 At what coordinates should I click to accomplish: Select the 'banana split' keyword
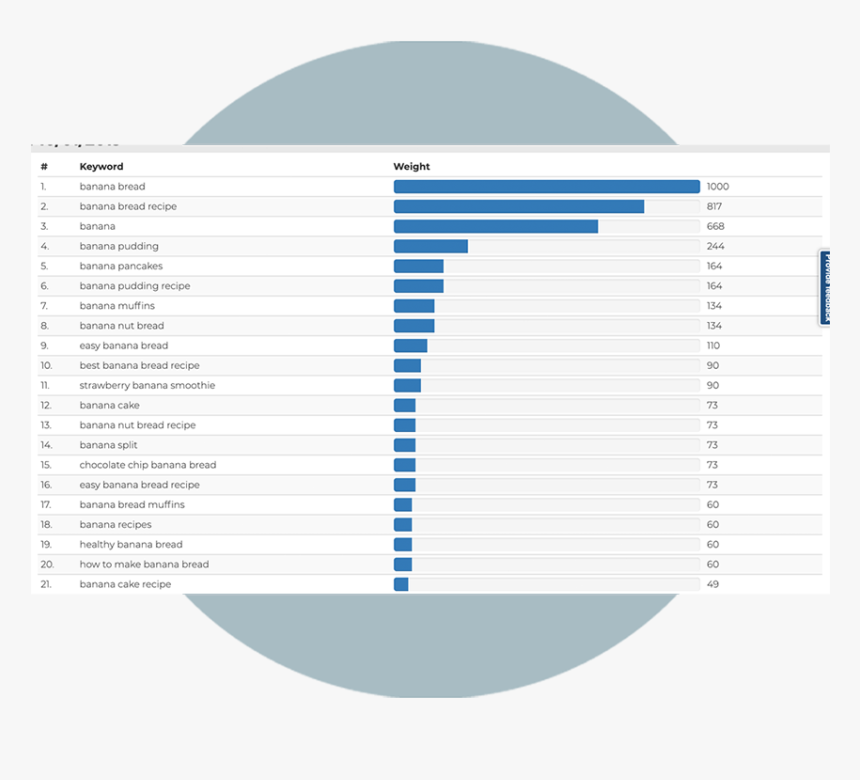pyautogui.click(x=108, y=445)
